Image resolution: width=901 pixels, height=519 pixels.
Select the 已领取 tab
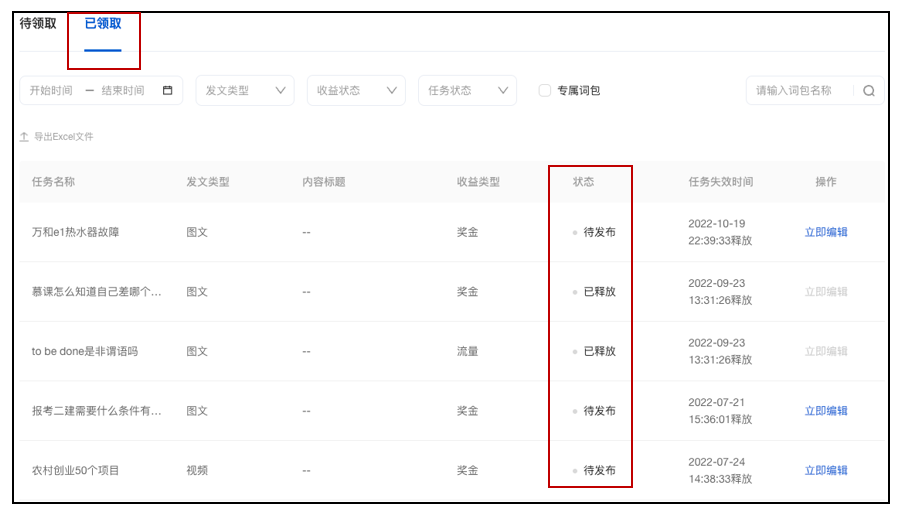(x=103, y=23)
